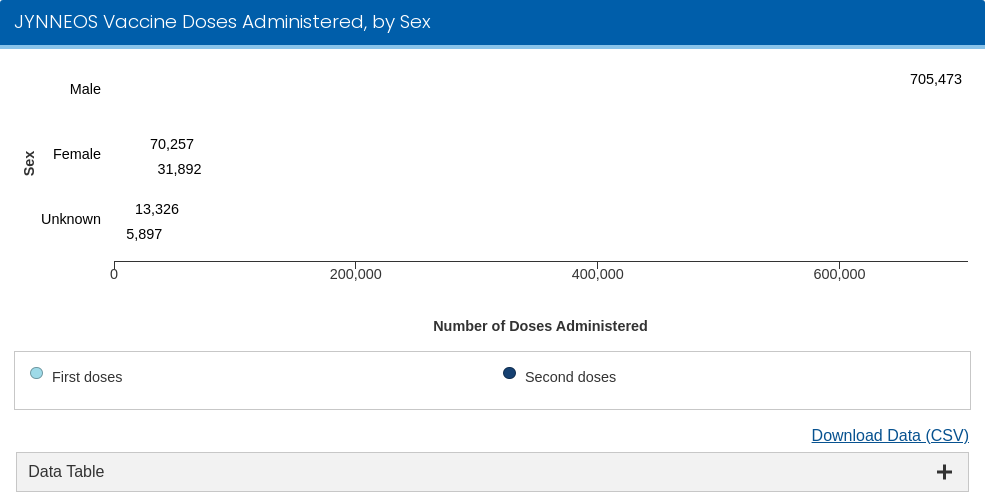This screenshot has width=985, height=492.
Task: Click the 600,000 axis tick label
Action: pyautogui.click(x=839, y=275)
